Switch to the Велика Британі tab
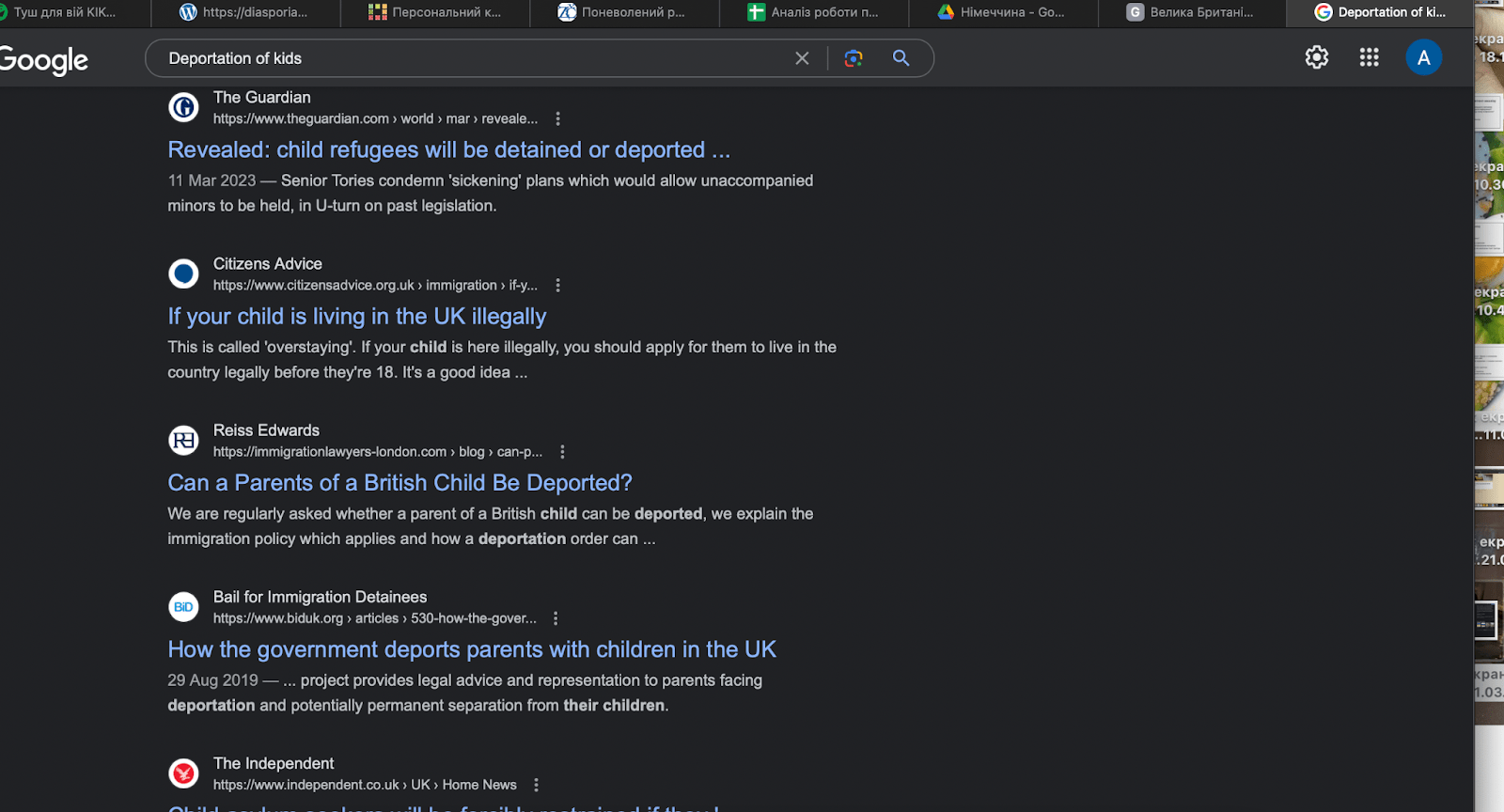 click(1191, 12)
